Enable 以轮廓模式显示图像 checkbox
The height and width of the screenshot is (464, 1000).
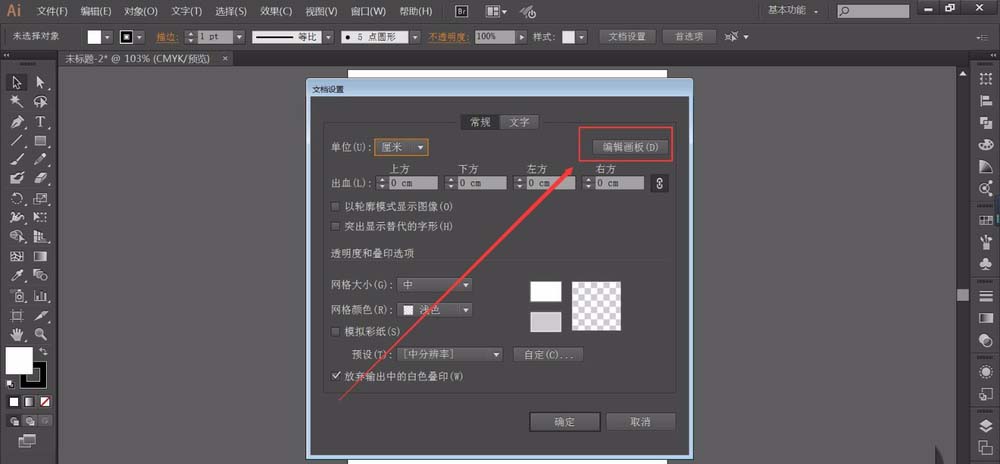pyautogui.click(x=336, y=206)
